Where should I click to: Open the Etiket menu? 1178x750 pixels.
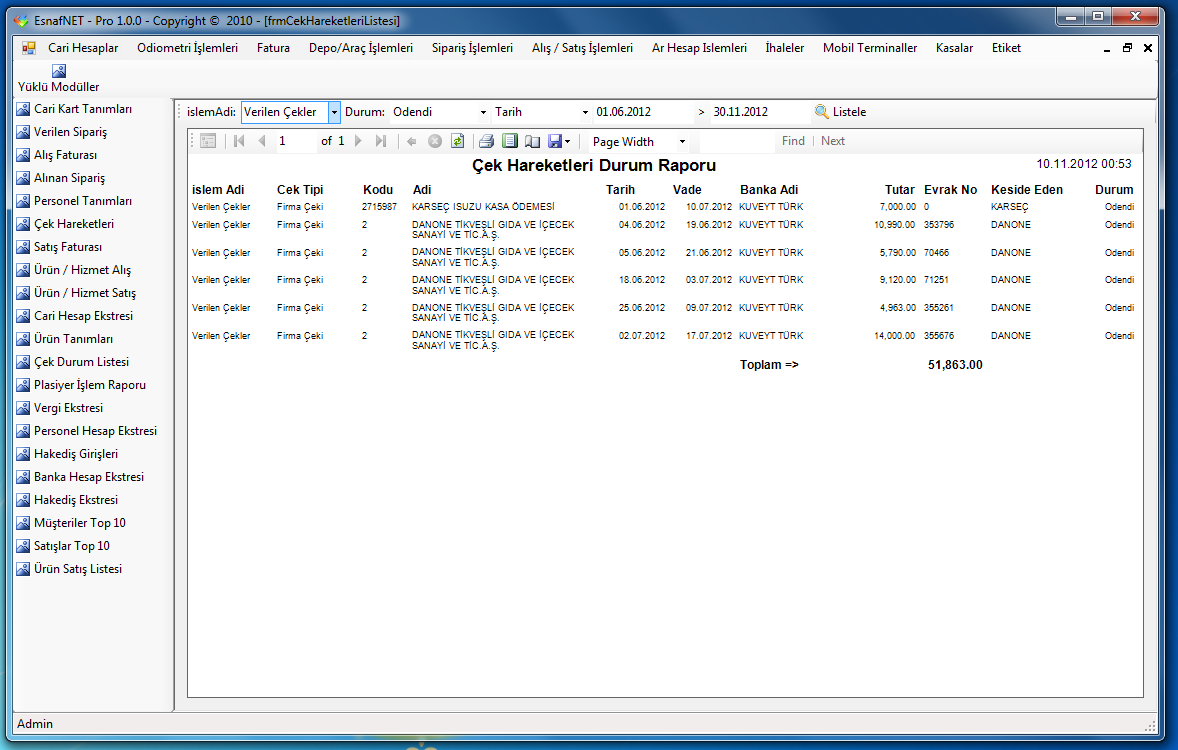point(1006,48)
